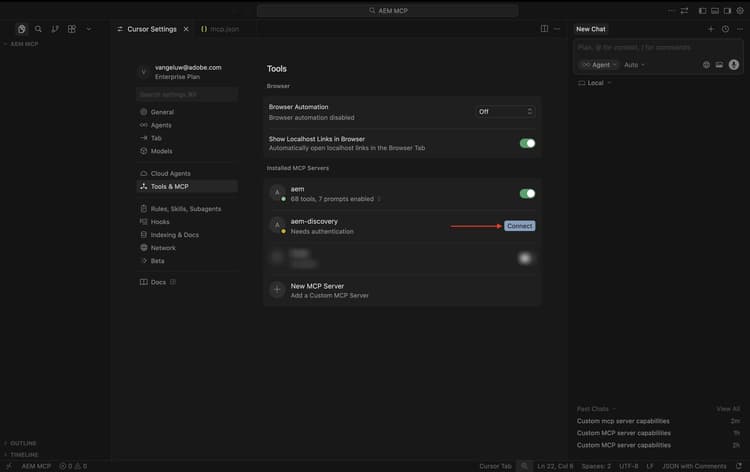This screenshot has width=750, height=472.
Task: Open Browser Automation Off dropdown
Action: coord(505,111)
